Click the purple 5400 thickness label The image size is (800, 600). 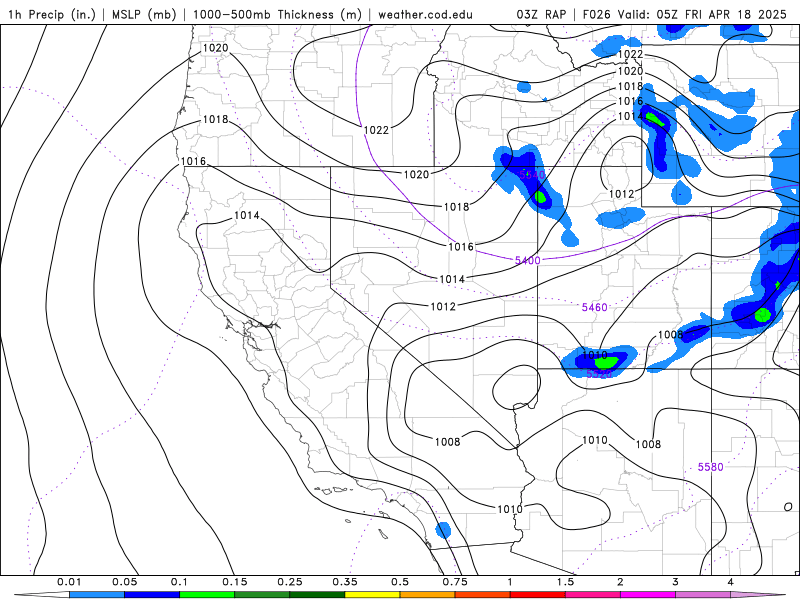point(528,261)
